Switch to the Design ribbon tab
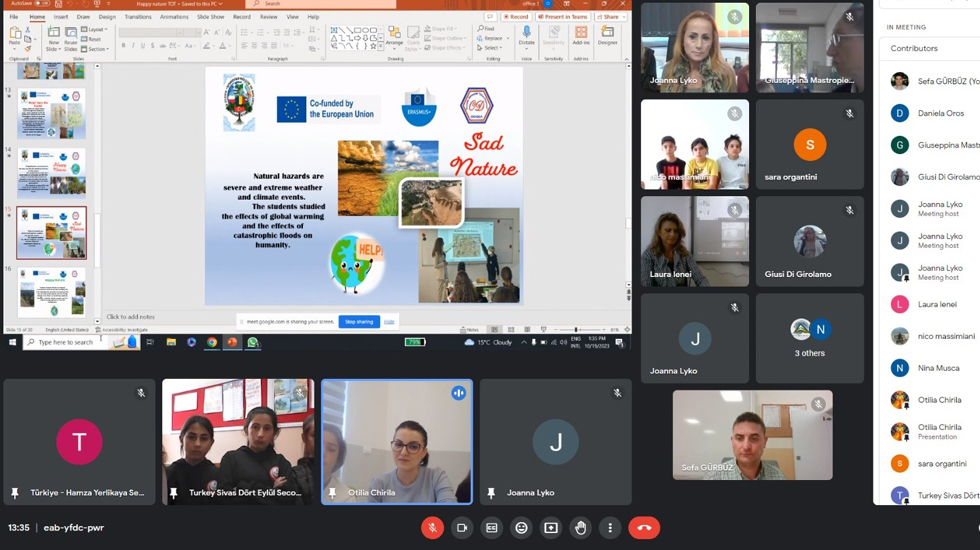This screenshot has height=550, width=980. (x=107, y=17)
